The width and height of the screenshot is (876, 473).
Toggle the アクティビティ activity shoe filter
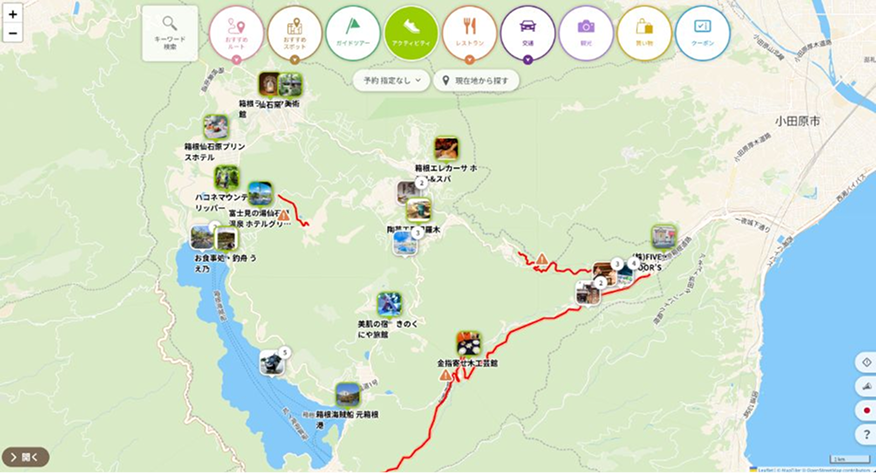coord(411,33)
